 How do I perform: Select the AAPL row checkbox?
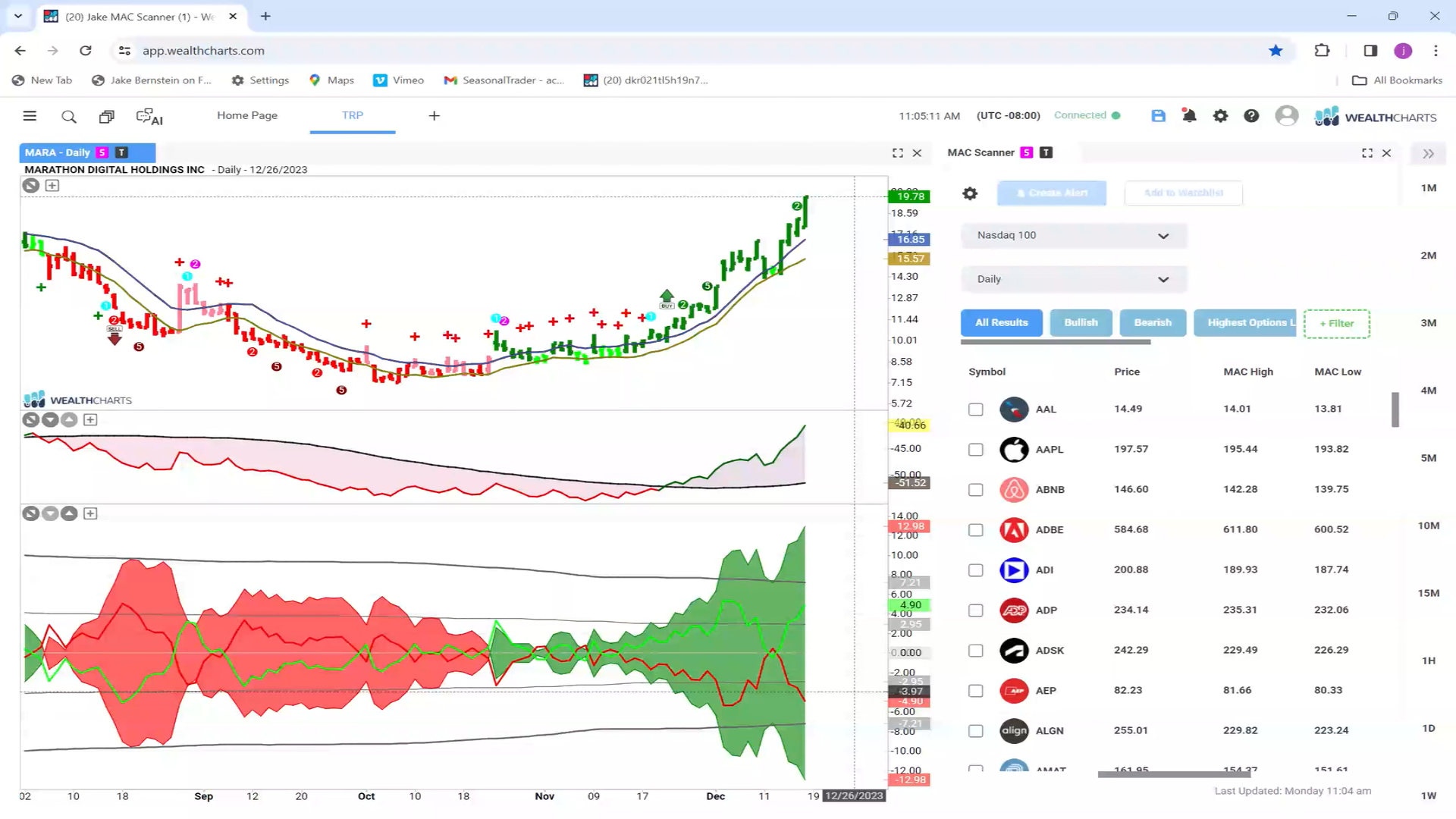coord(976,450)
